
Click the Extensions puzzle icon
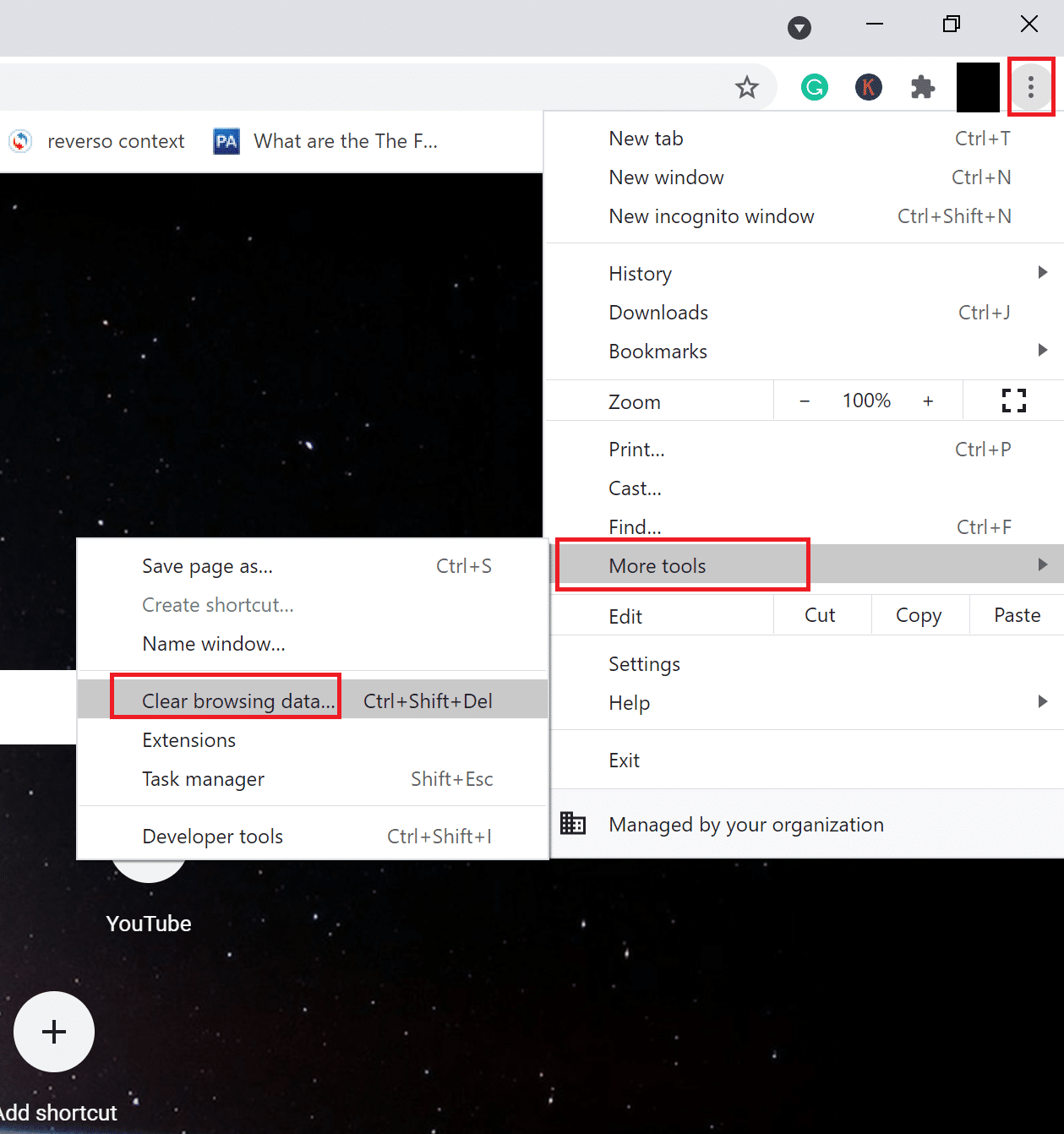click(923, 87)
